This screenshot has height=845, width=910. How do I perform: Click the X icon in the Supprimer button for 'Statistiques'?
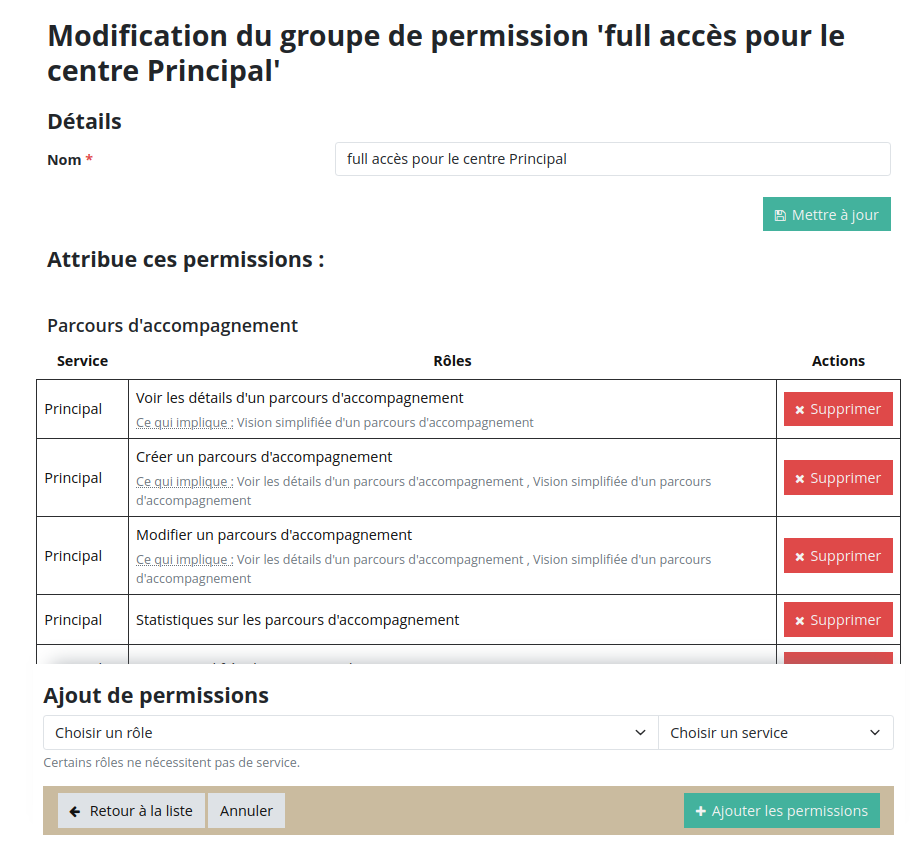coord(800,621)
